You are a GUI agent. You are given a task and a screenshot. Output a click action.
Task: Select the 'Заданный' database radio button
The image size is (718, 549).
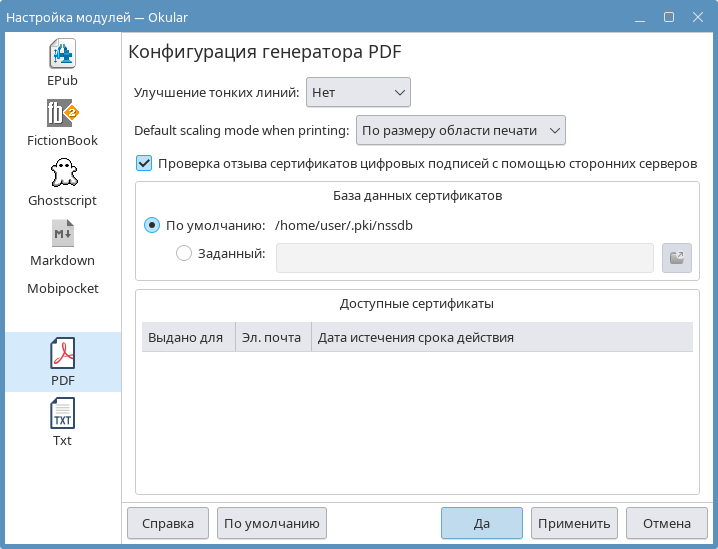pos(184,254)
